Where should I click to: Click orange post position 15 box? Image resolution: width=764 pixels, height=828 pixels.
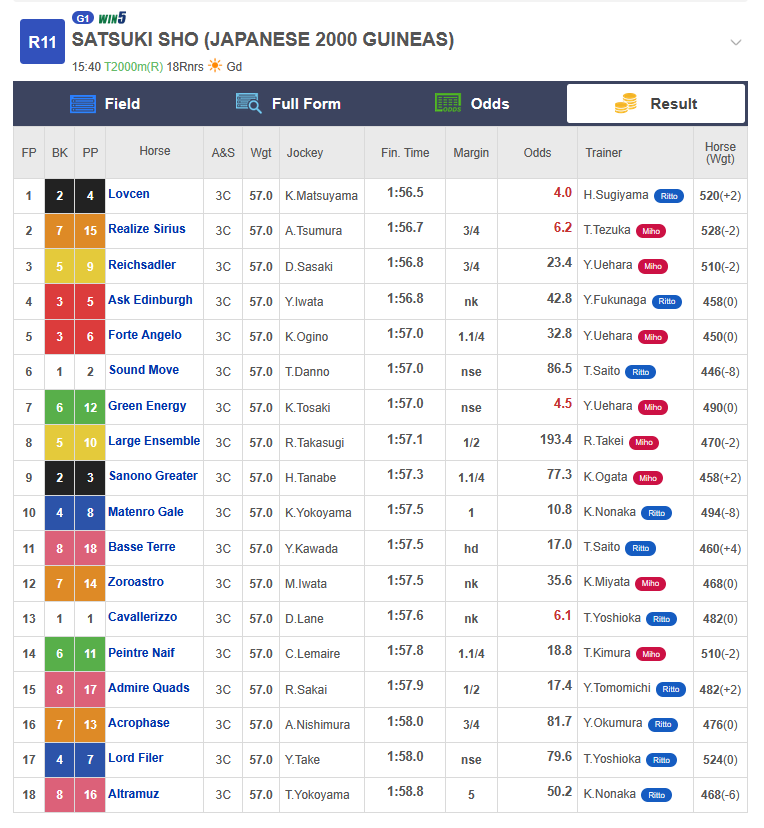coord(90,231)
